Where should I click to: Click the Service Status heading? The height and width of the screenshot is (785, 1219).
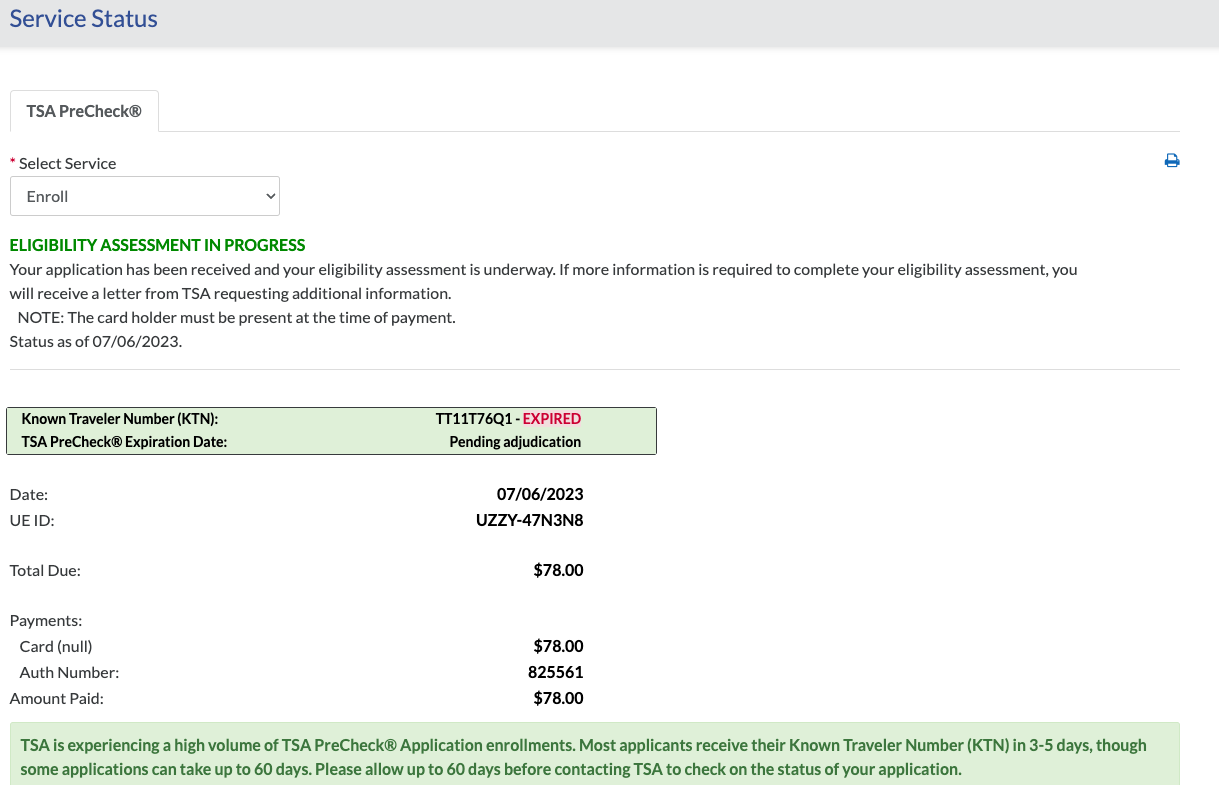[84, 19]
